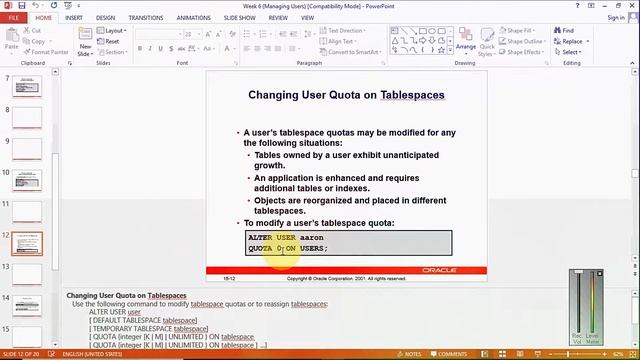Toggle text Shadow formatting

point(171,49)
